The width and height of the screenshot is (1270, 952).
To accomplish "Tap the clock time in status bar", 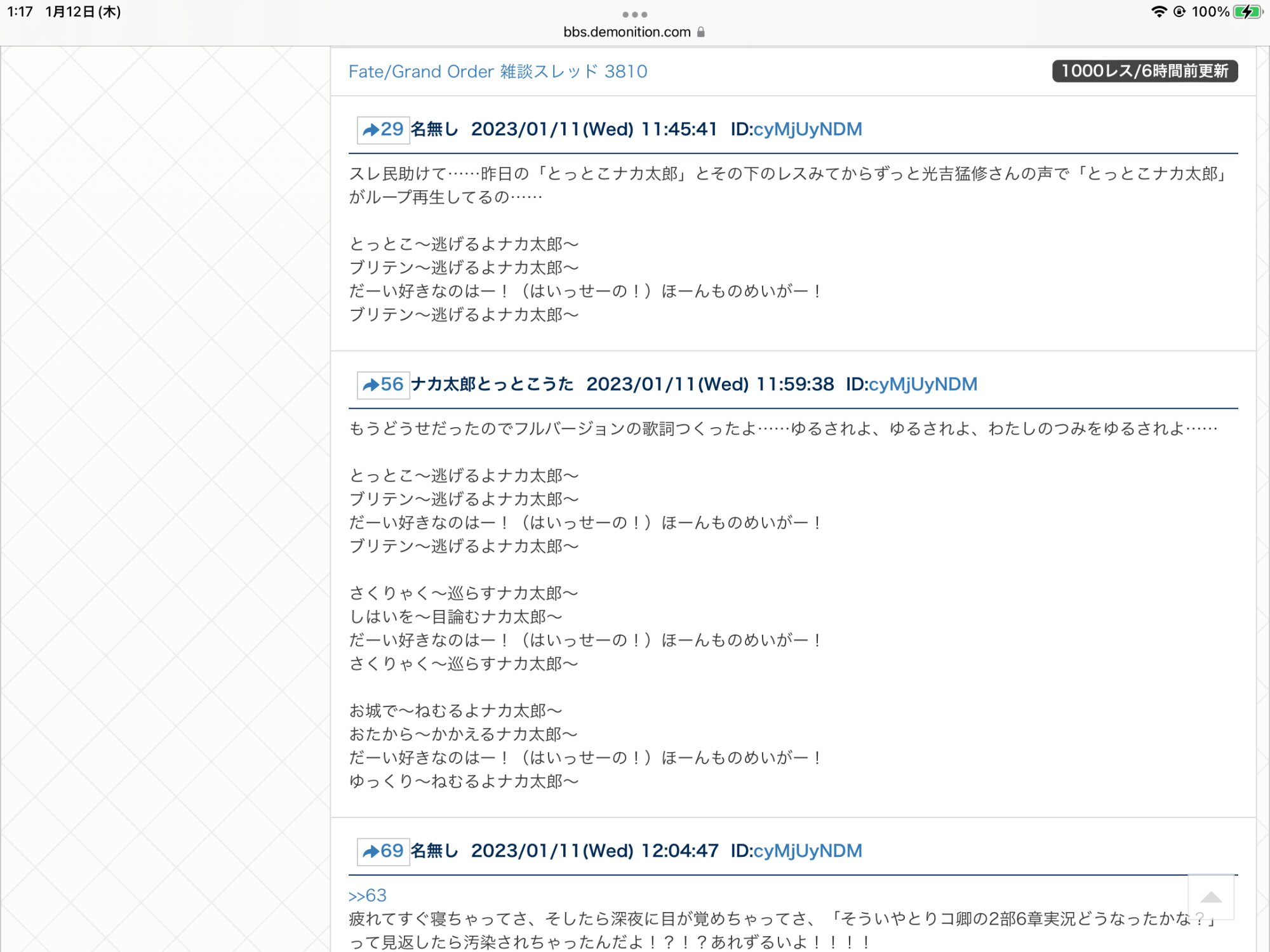I will click(20, 11).
